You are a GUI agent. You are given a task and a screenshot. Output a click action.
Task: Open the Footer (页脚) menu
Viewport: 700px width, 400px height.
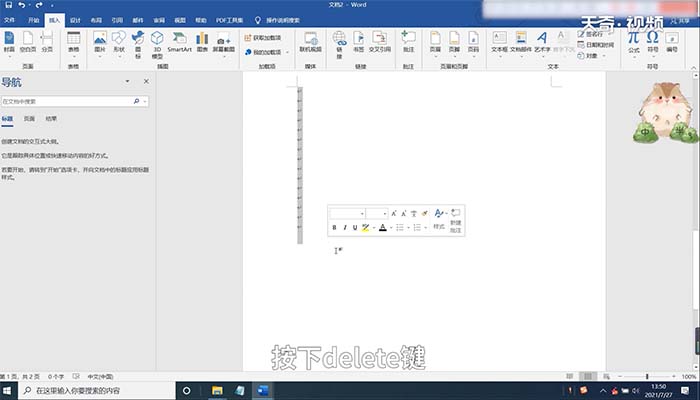click(x=454, y=44)
